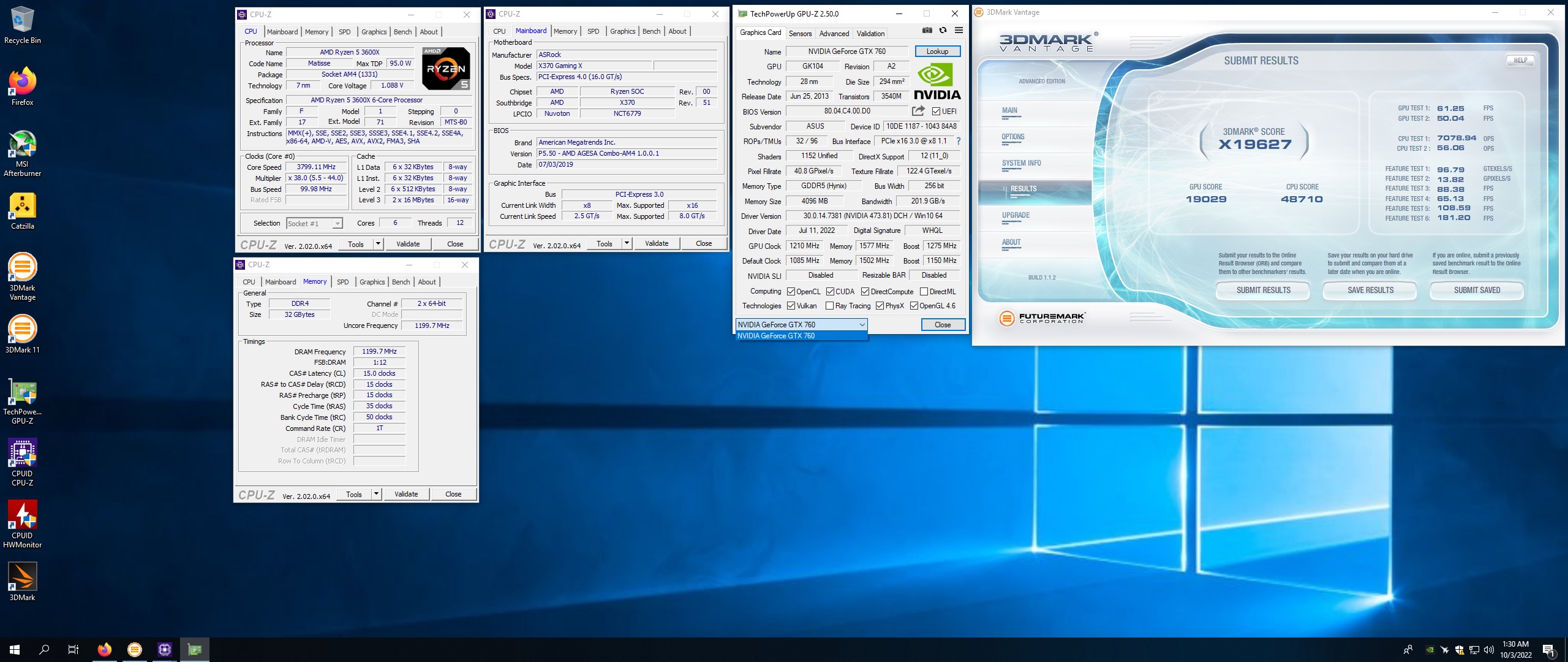Switch to Sensors tab in GPU-Z
The image size is (1568, 662).
click(800, 34)
